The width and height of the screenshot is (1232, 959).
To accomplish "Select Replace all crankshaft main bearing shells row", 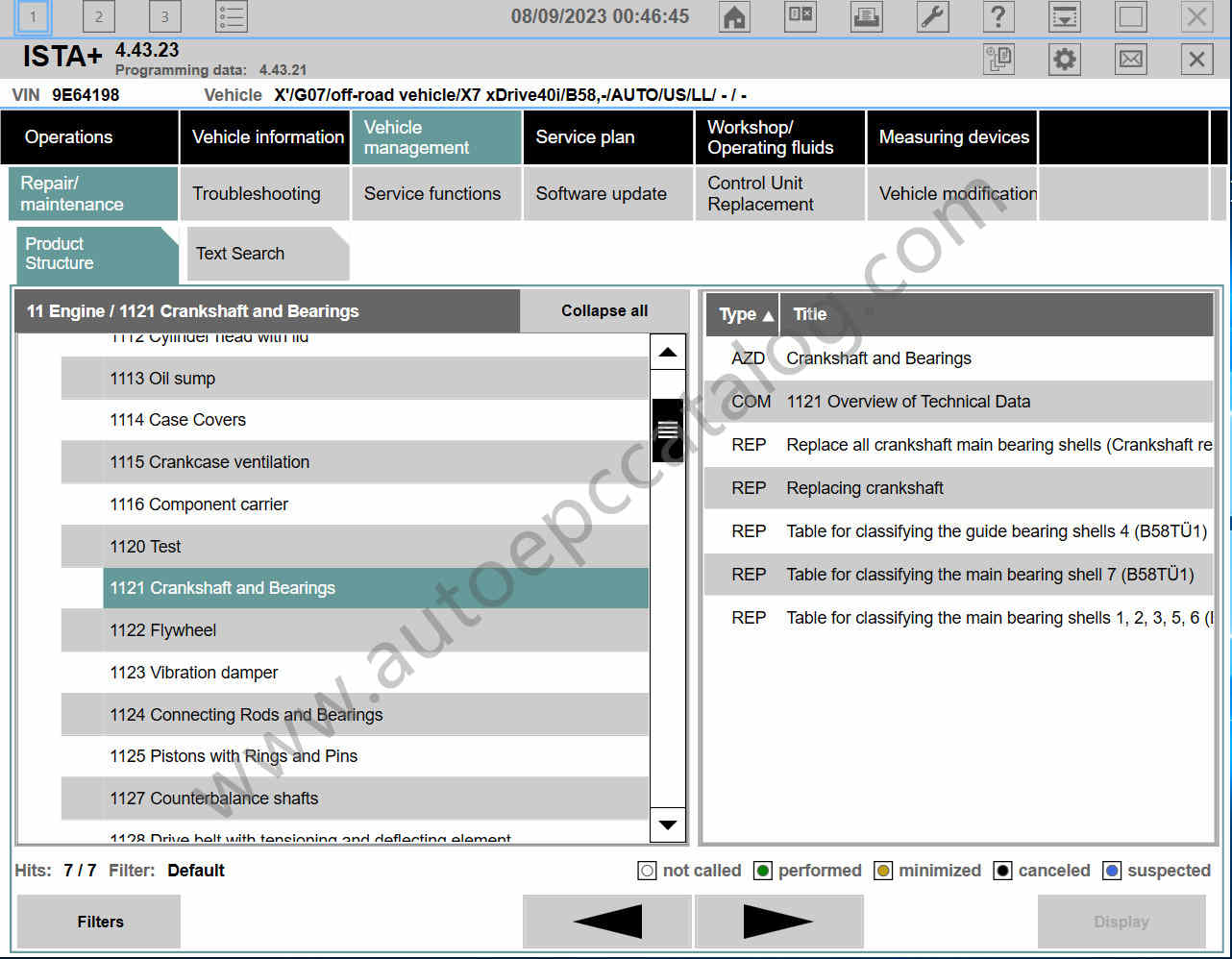I will [x=959, y=445].
